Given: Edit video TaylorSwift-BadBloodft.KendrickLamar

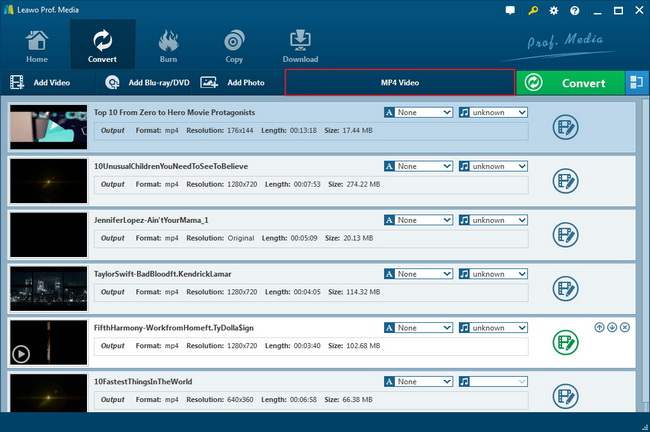Looking at the screenshot, I should point(565,289).
